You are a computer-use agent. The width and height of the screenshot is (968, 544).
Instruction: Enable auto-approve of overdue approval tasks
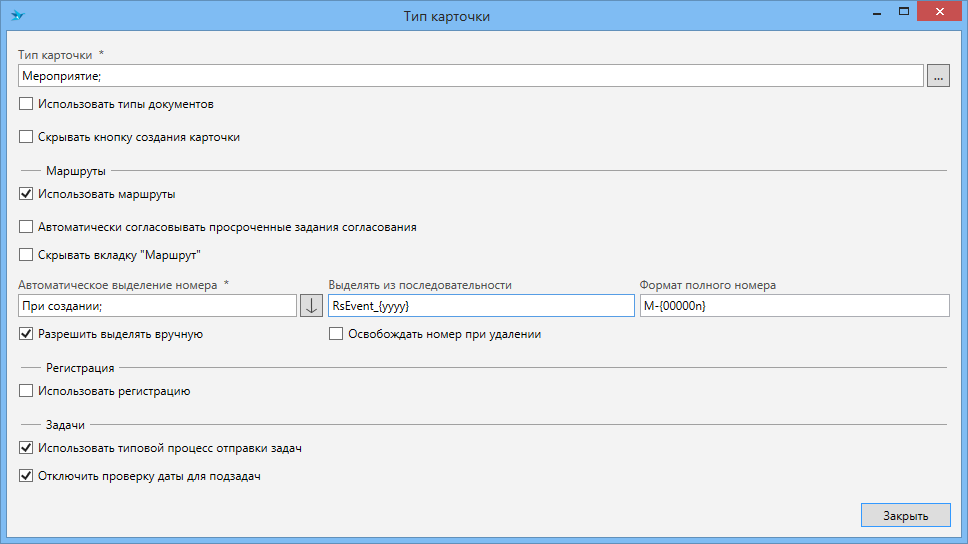tap(26, 227)
